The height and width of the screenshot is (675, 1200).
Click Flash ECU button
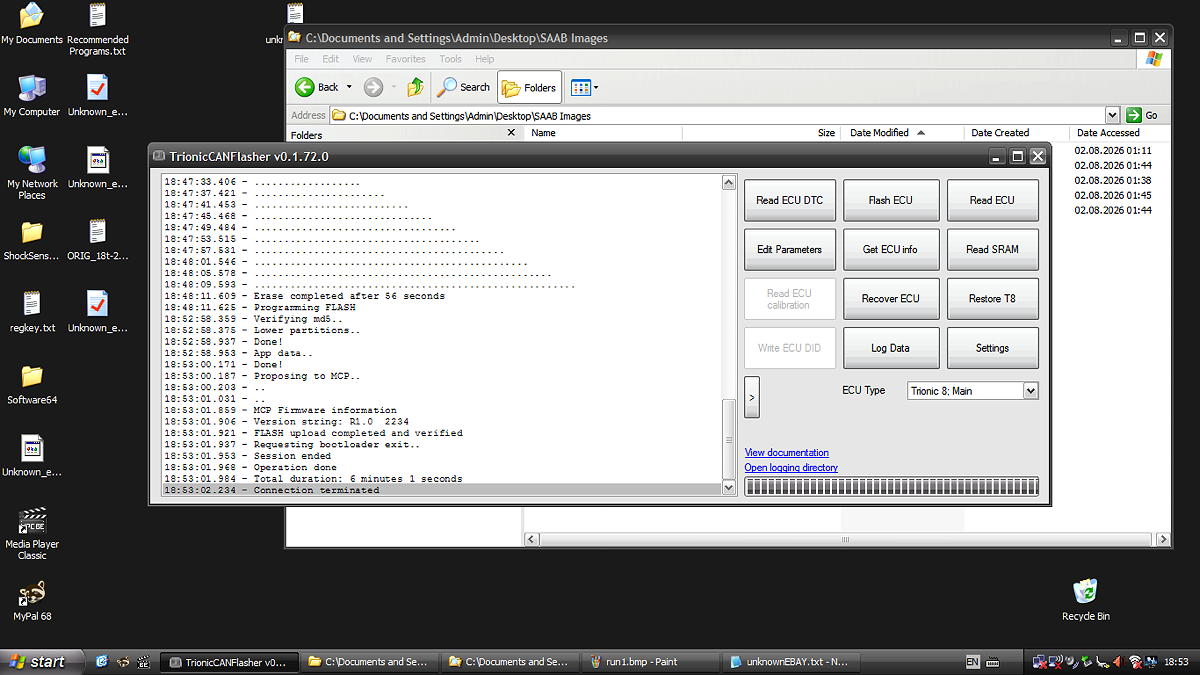[x=890, y=200]
